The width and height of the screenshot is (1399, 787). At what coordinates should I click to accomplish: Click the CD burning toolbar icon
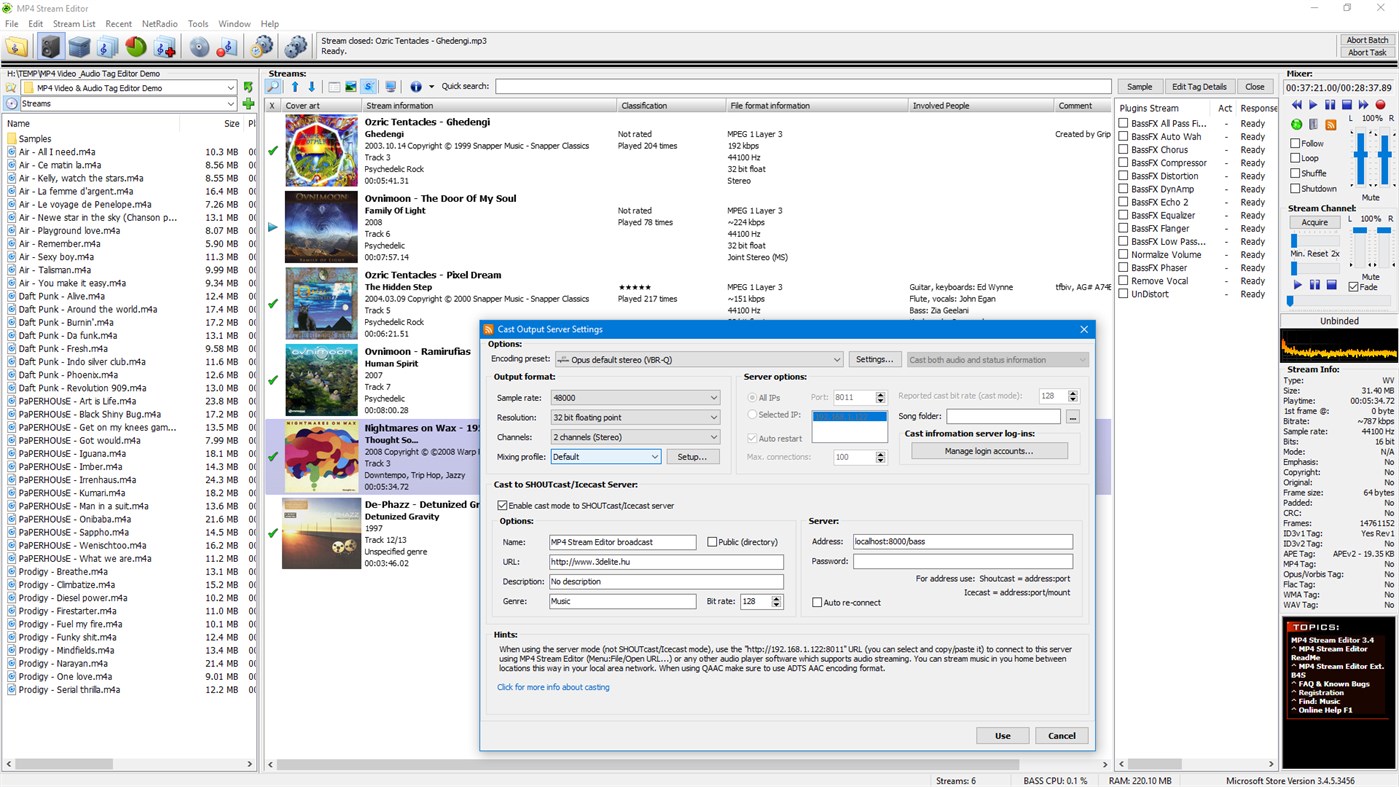199,46
